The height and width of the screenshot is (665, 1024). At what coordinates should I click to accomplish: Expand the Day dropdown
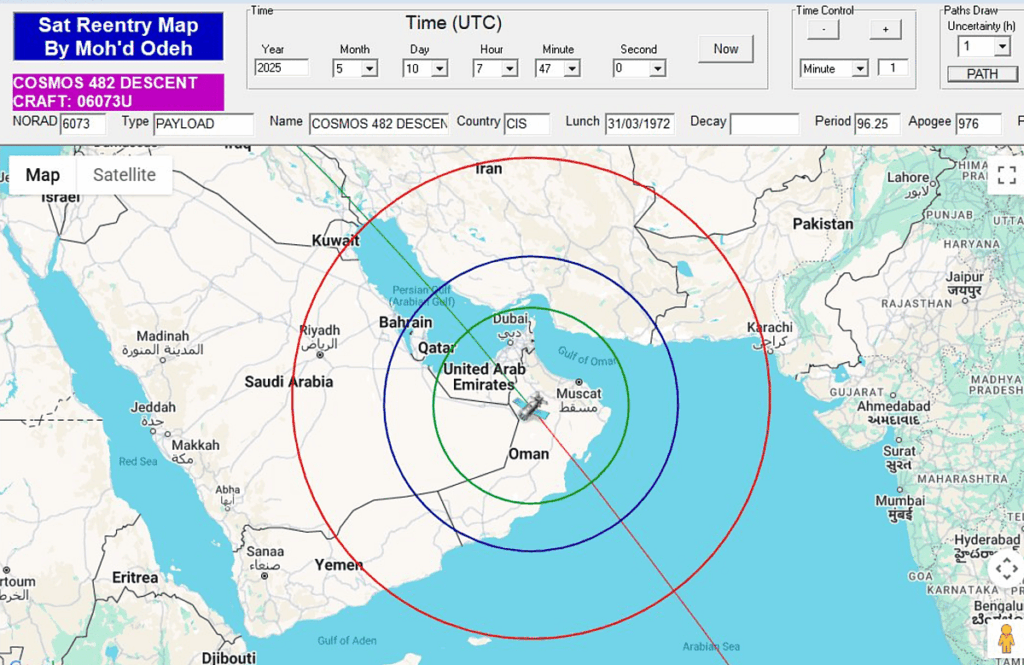(x=439, y=68)
